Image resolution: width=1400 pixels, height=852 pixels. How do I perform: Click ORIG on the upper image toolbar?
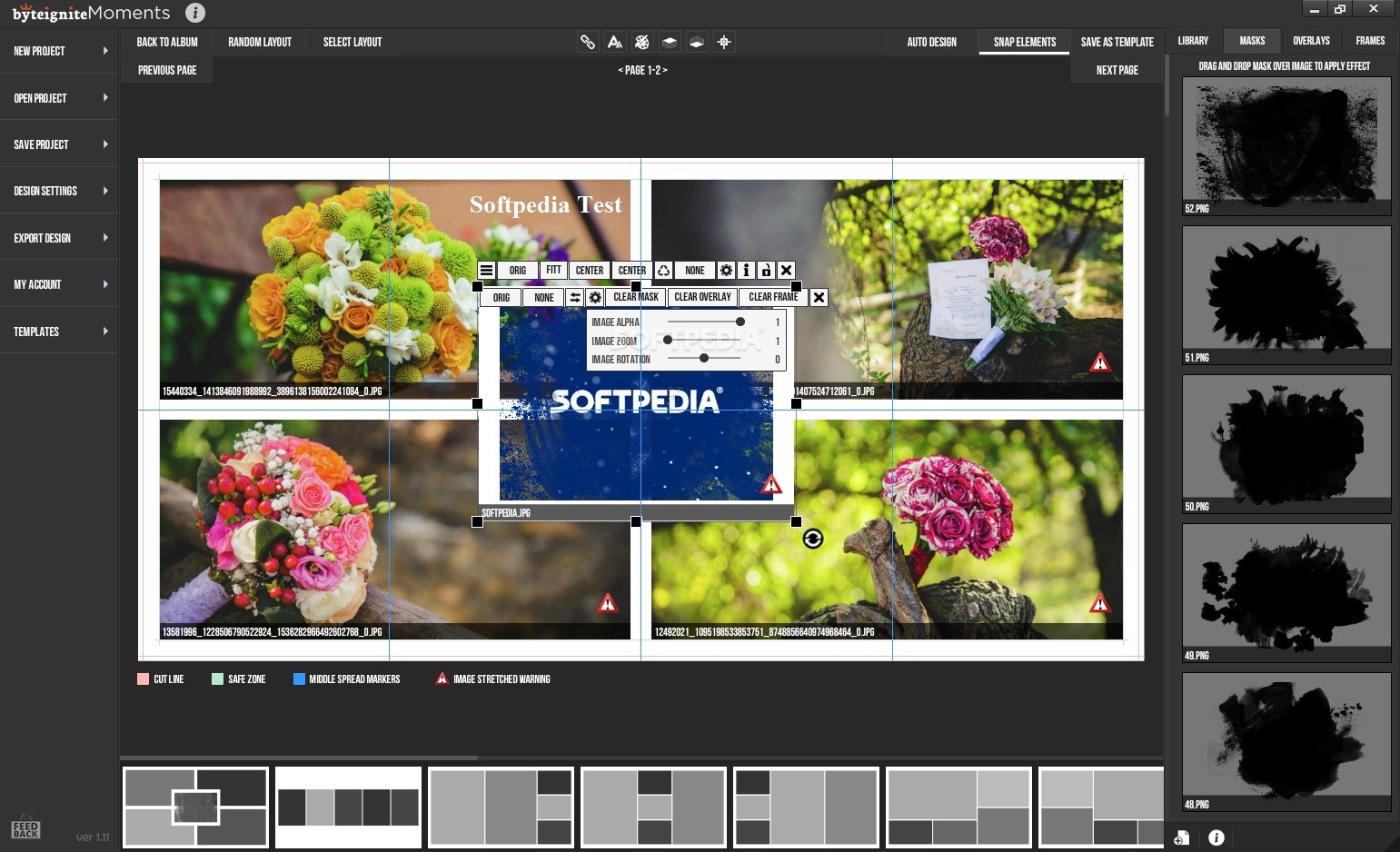point(517,271)
